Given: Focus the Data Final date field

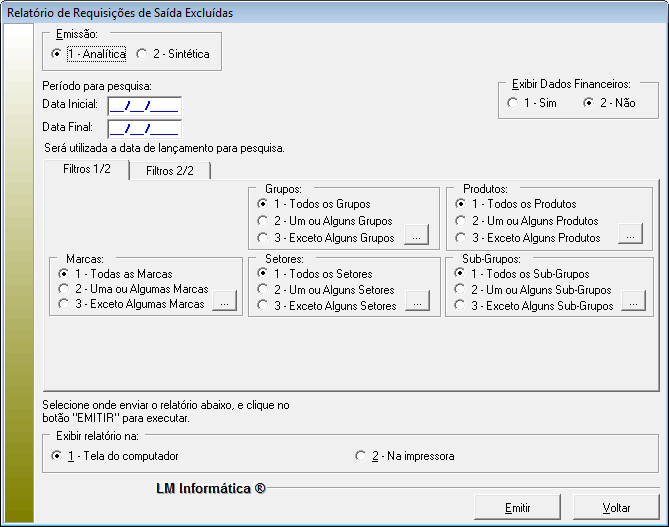Looking at the screenshot, I should [143, 128].
